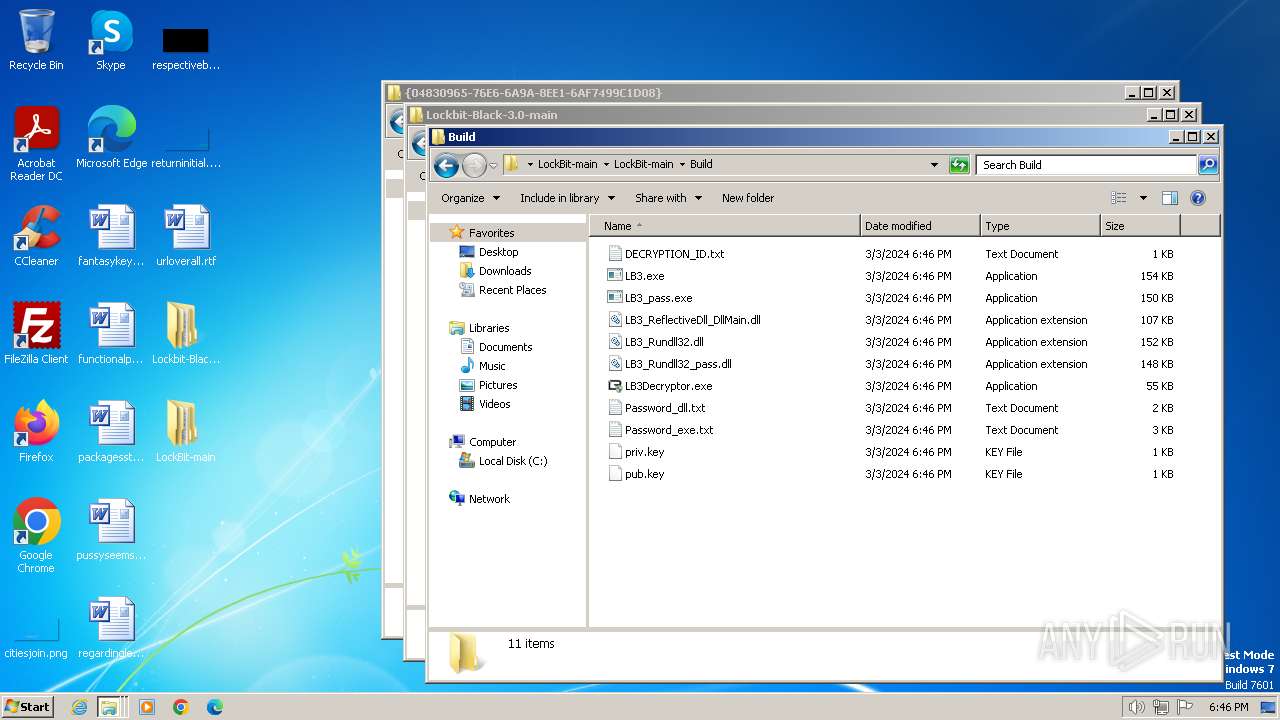Refresh the Build folder view
Screen dimensions: 1280x720
[959, 165]
